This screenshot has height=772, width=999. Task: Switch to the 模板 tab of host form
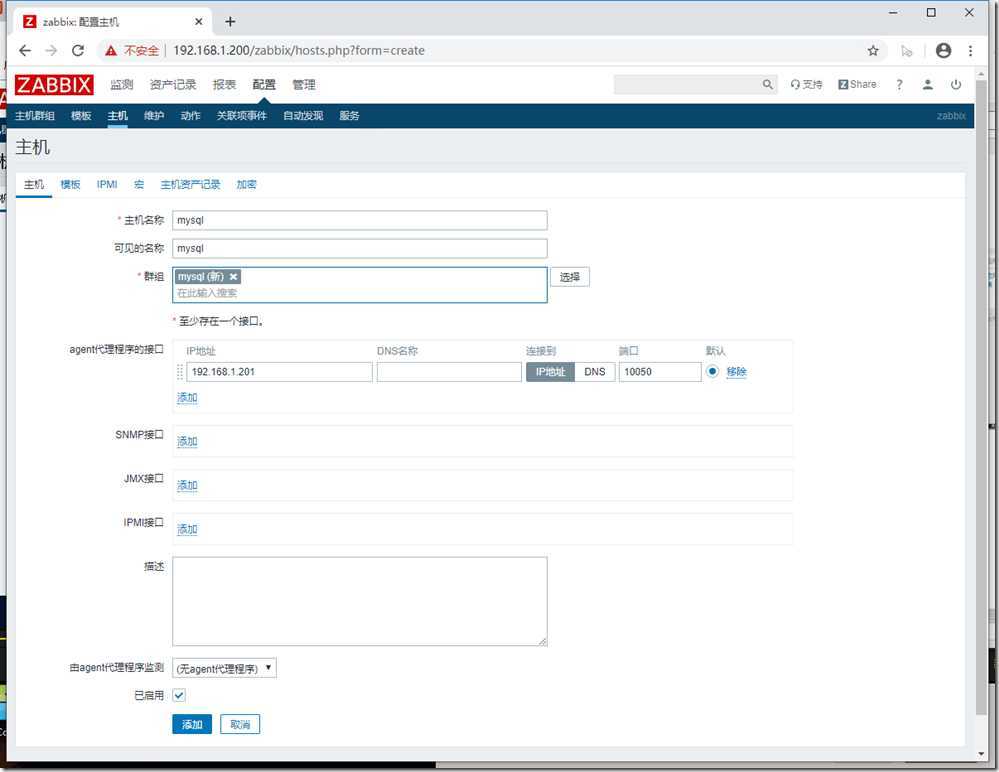point(70,185)
